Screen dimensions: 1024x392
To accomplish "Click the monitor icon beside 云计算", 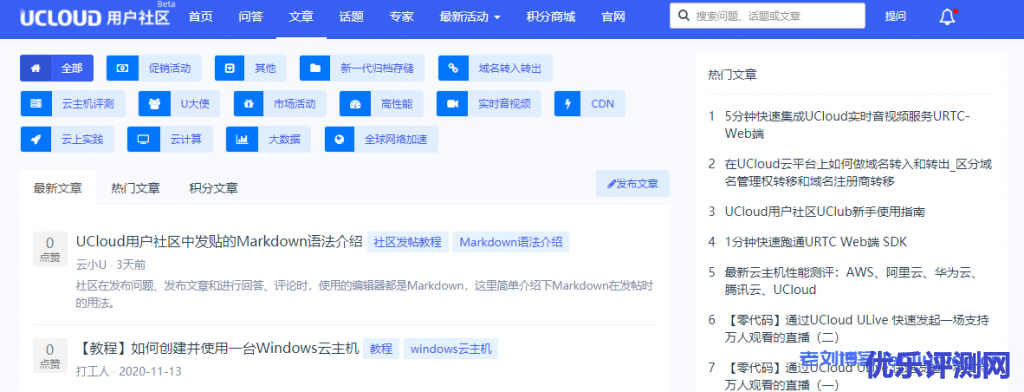I will 143,139.
